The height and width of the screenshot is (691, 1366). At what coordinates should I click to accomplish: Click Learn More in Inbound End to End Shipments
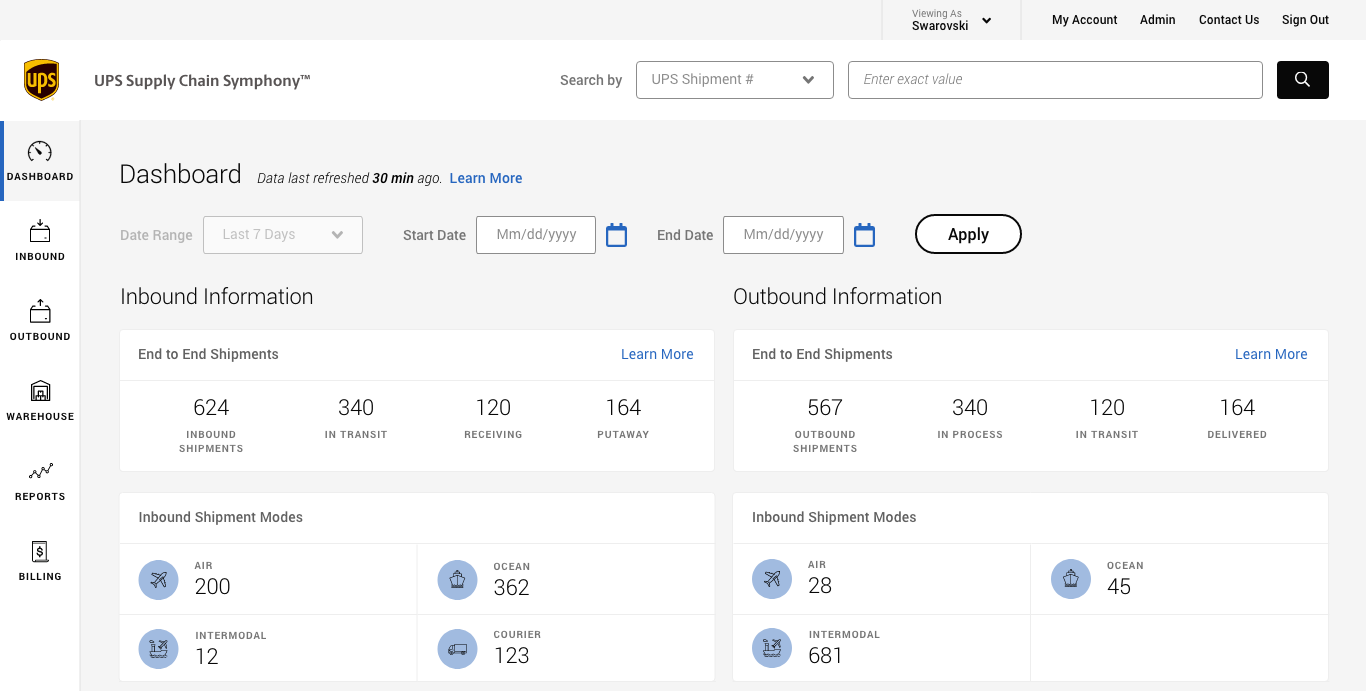click(x=657, y=354)
